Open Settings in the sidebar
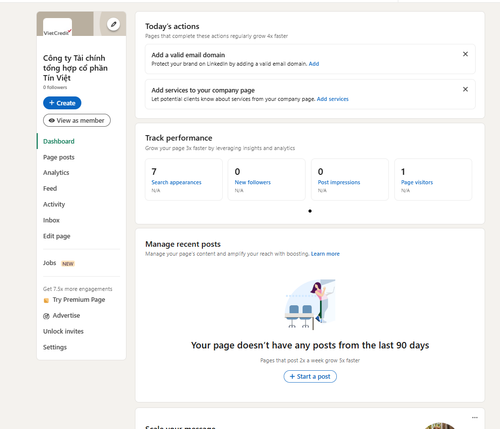 55,347
